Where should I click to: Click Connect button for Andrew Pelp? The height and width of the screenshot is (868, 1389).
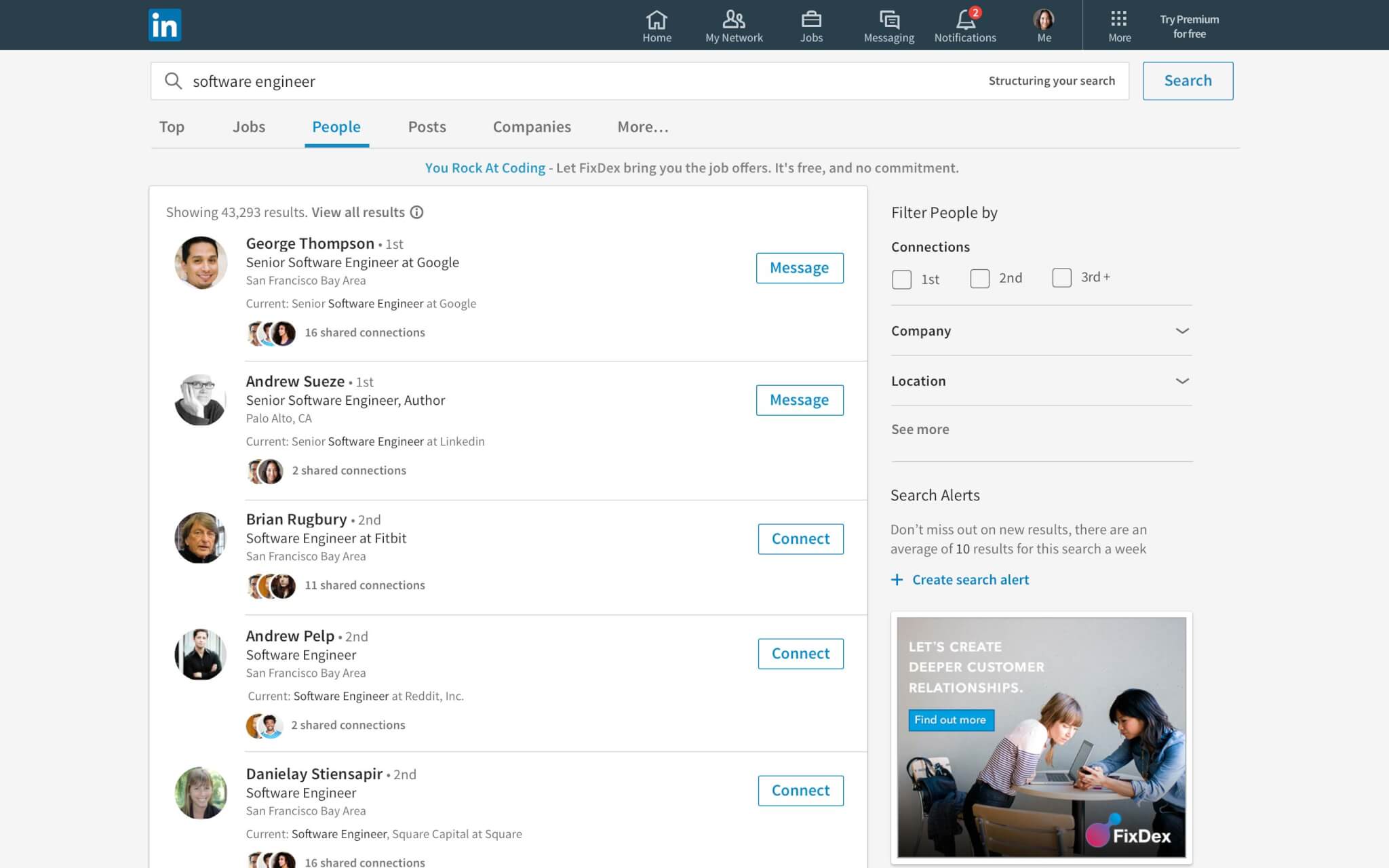click(800, 653)
